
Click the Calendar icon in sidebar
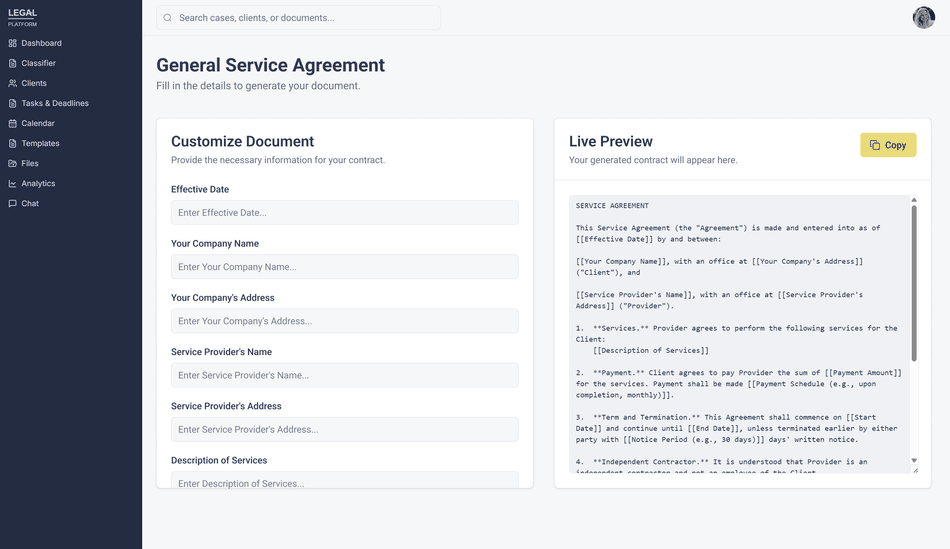pyautogui.click(x=13, y=123)
